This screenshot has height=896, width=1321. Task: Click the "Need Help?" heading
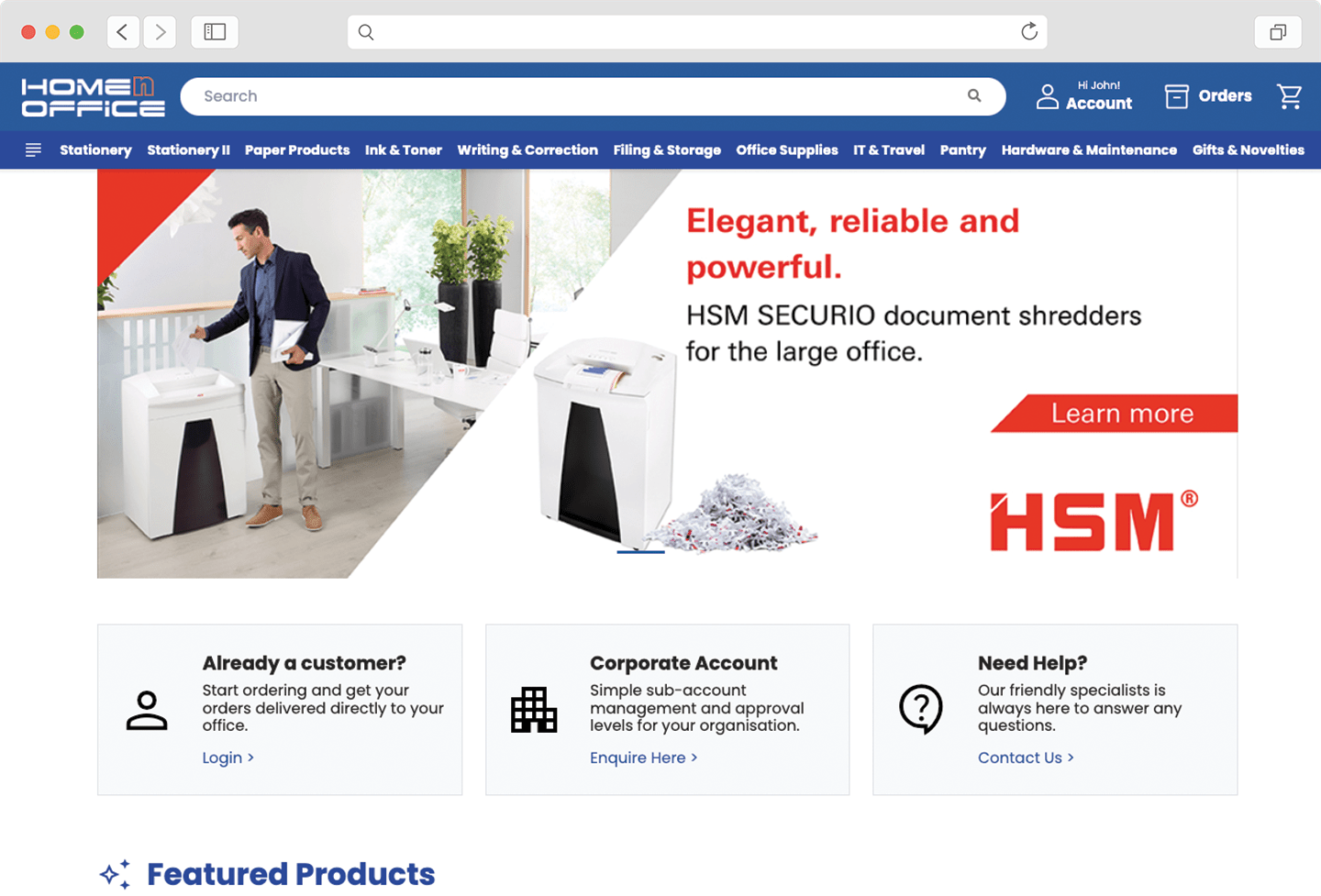tap(1032, 663)
